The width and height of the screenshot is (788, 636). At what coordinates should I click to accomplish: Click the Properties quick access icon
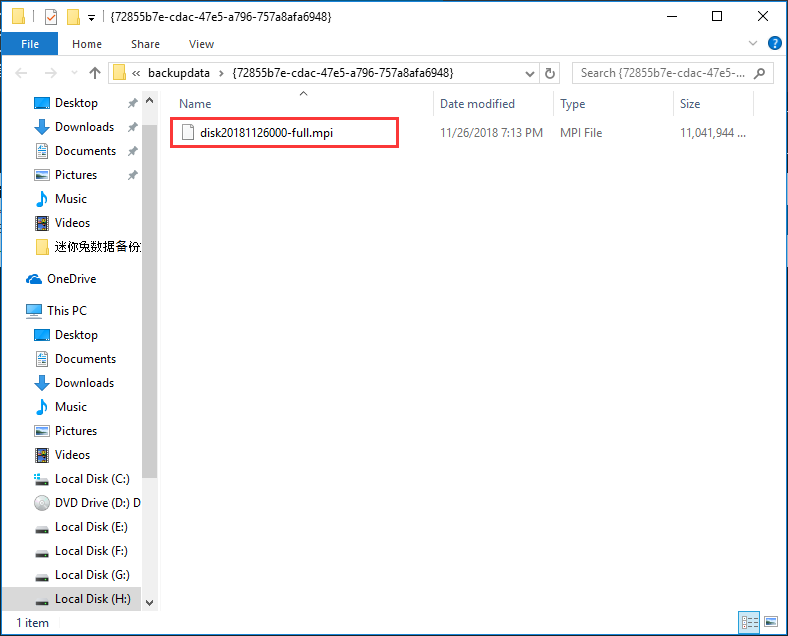click(51, 17)
